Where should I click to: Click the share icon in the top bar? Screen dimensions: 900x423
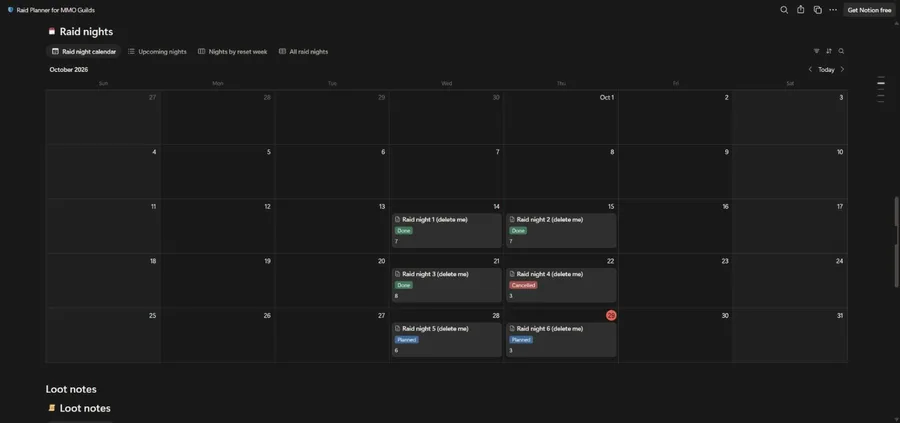pos(800,10)
